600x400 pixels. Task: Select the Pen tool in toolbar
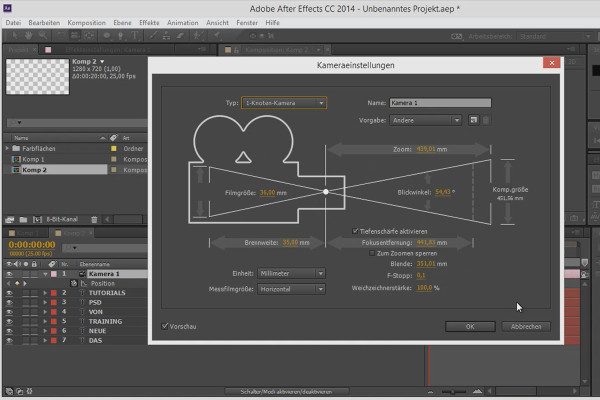point(121,36)
